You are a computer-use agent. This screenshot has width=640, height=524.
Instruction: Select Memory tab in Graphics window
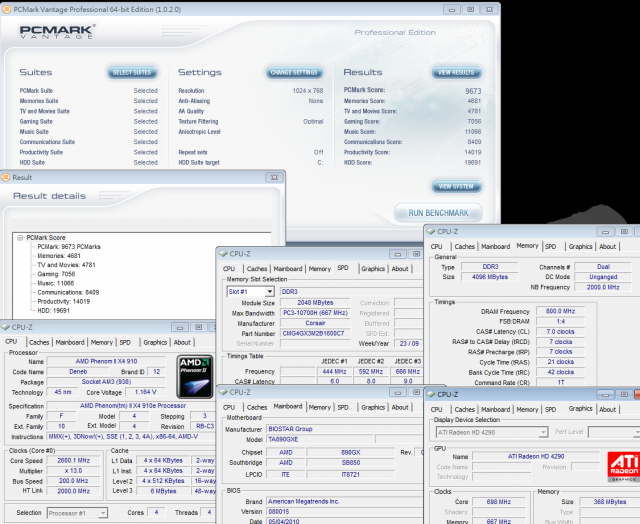[527, 409]
